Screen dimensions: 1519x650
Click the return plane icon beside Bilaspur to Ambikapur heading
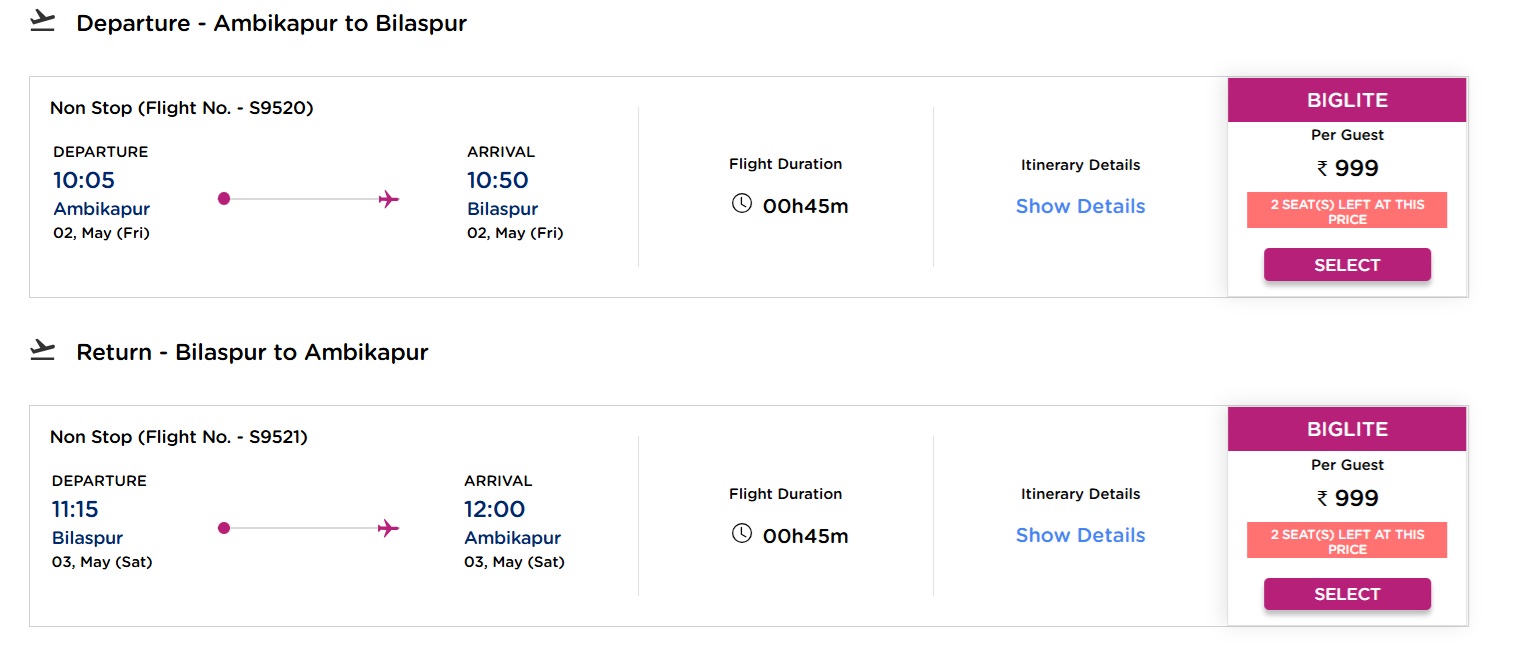tap(42, 351)
